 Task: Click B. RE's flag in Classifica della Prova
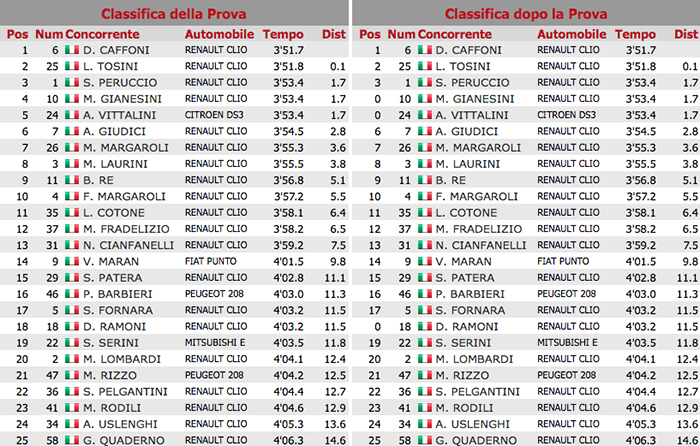pos(72,180)
